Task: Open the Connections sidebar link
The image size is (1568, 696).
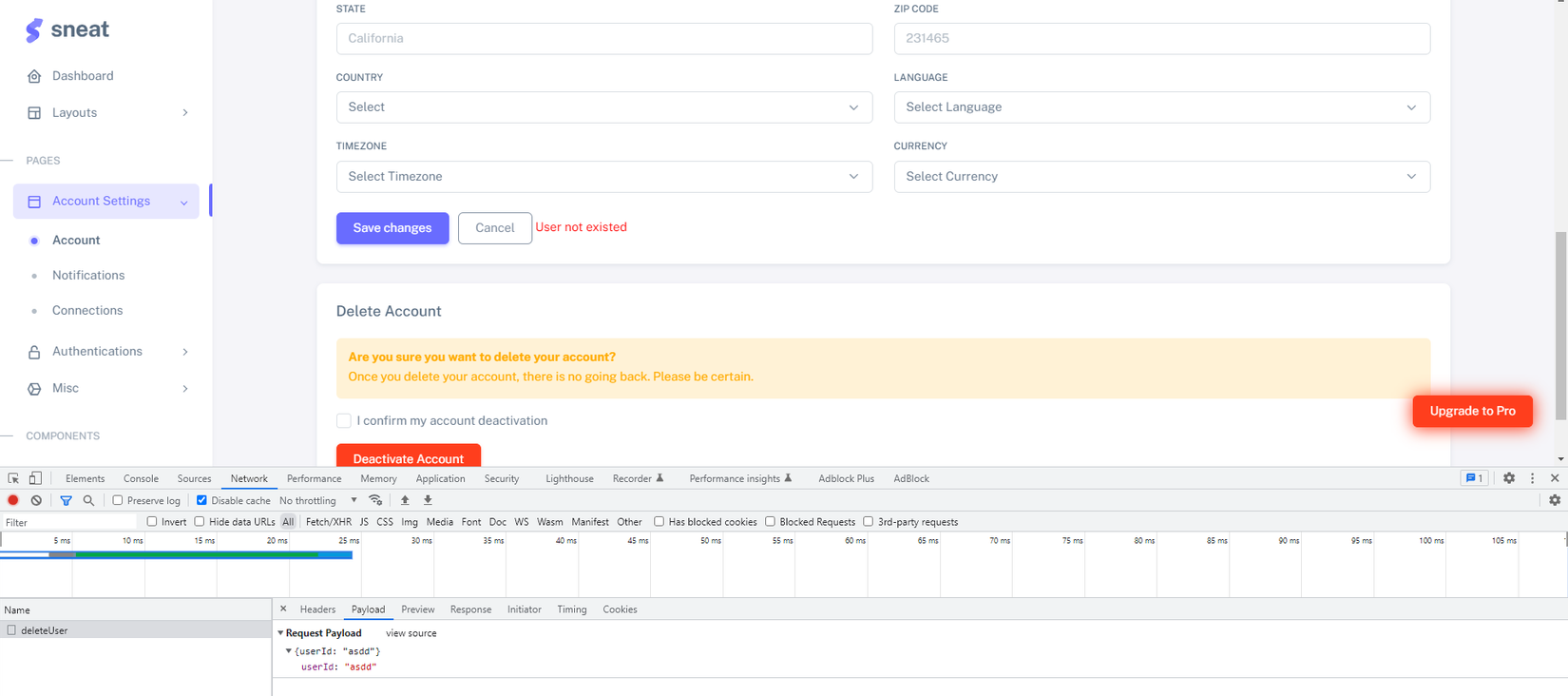Action: 87,311
